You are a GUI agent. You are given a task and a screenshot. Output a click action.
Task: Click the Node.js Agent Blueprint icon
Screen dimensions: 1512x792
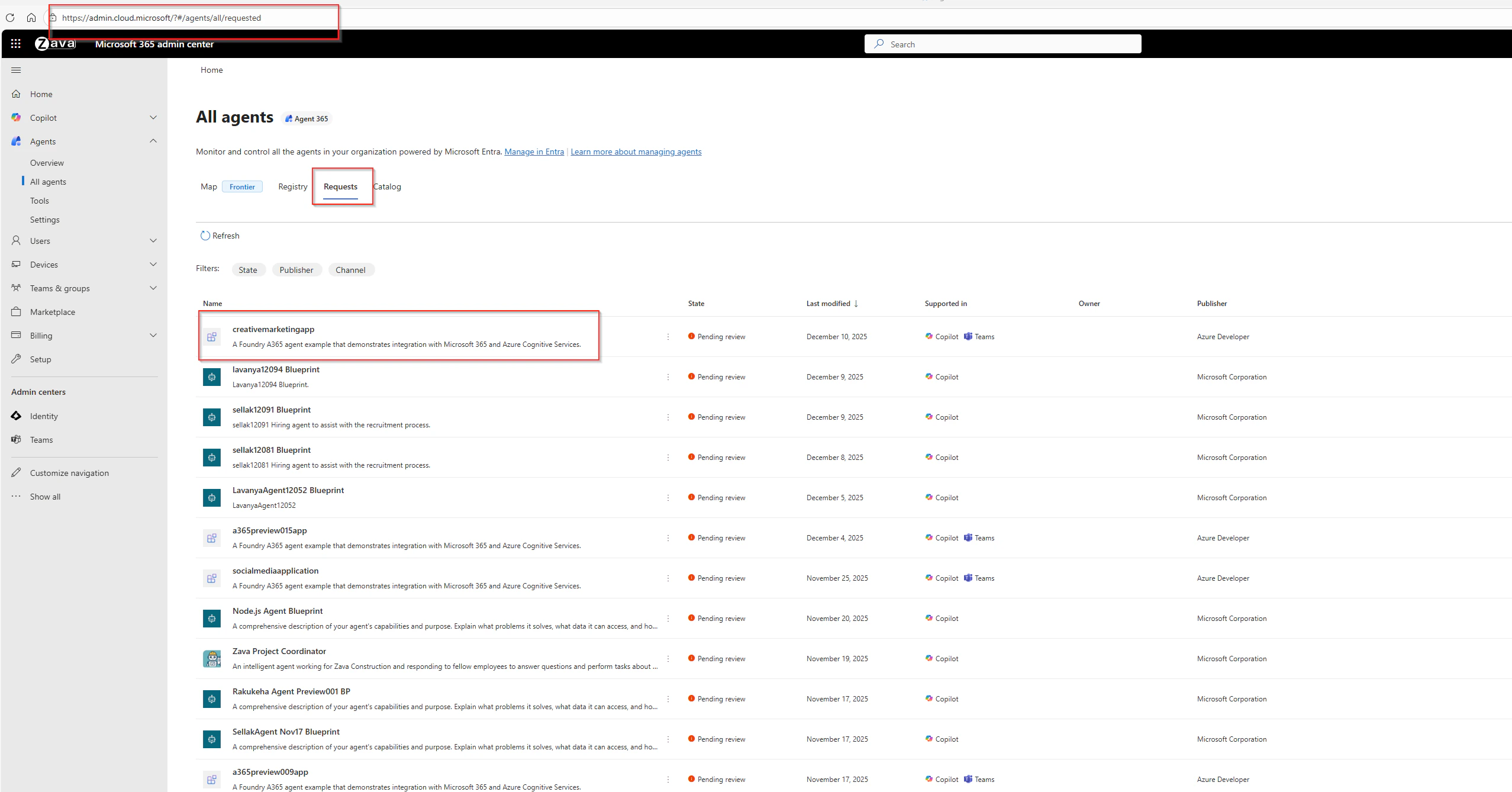(x=212, y=619)
